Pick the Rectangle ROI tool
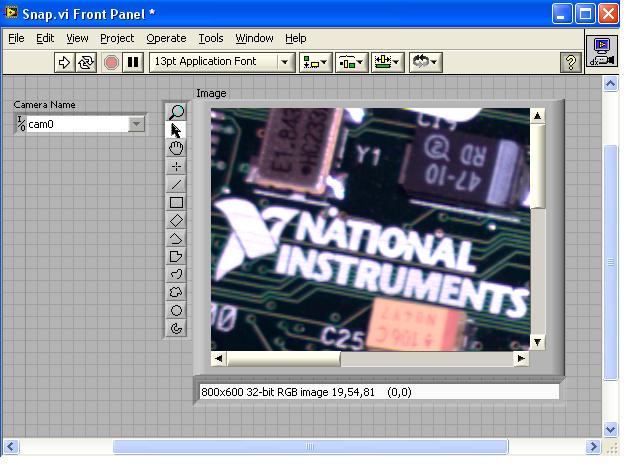The height and width of the screenshot is (468, 626). tap(176, 202)
